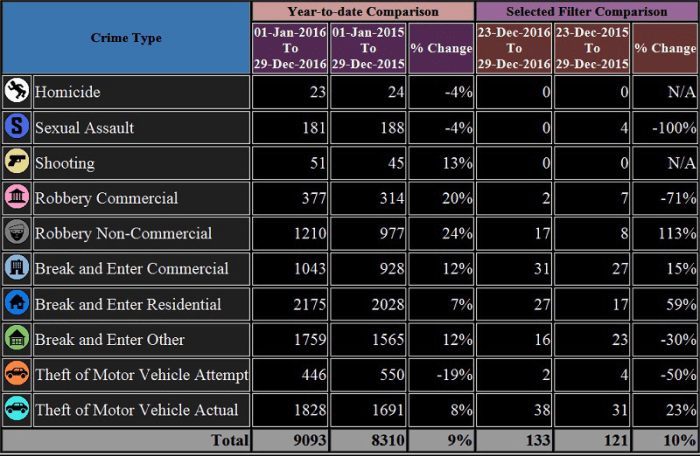This screenshot has width=700, height=456.
Task: Select the Selected Filter Comparison header
Action: [586, 12]
